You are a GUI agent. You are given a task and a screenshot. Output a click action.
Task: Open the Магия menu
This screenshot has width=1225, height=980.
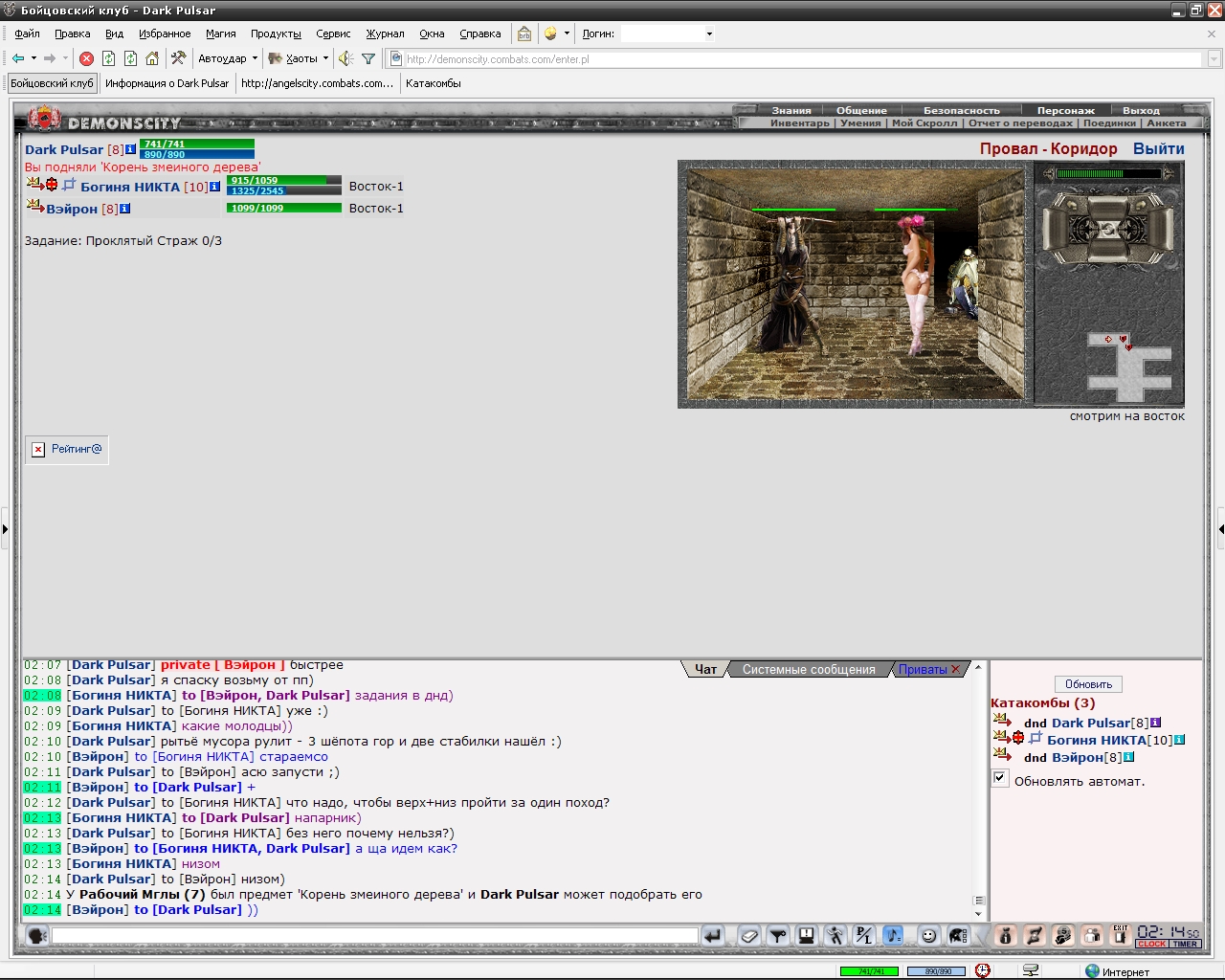click(220, 33)
